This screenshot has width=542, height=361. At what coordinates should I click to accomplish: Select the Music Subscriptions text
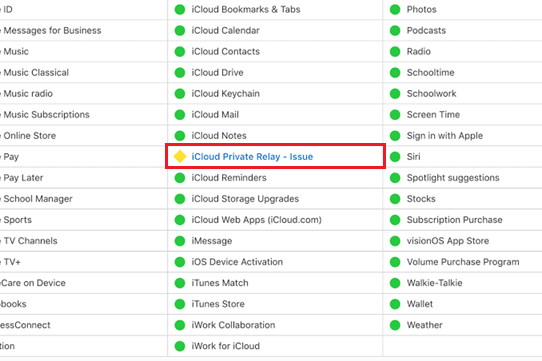(46, 114)
